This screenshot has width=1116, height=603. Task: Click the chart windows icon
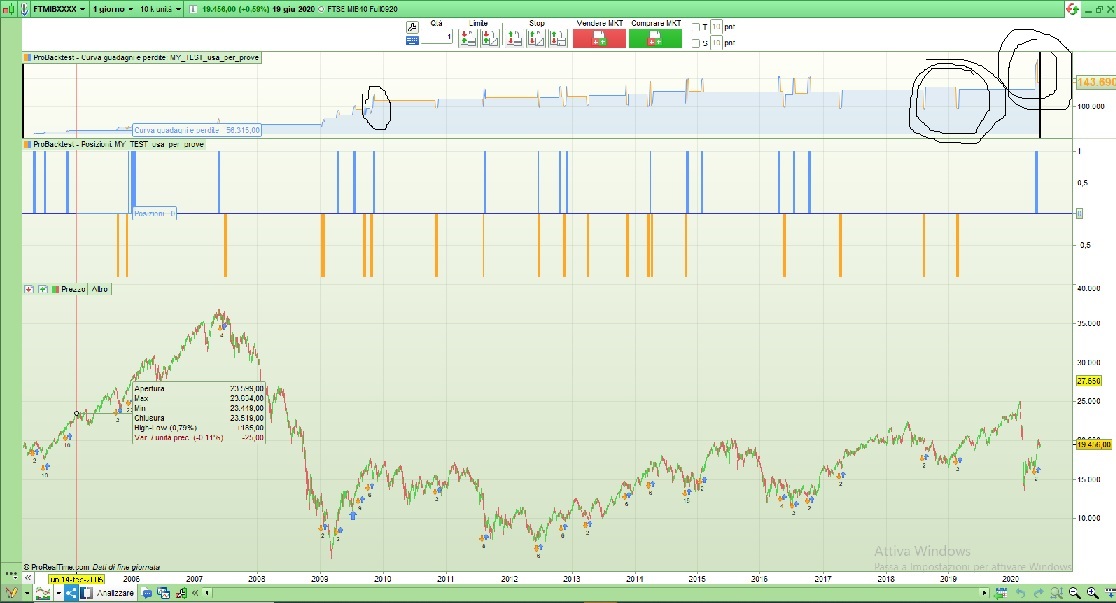tap(163, 593)
